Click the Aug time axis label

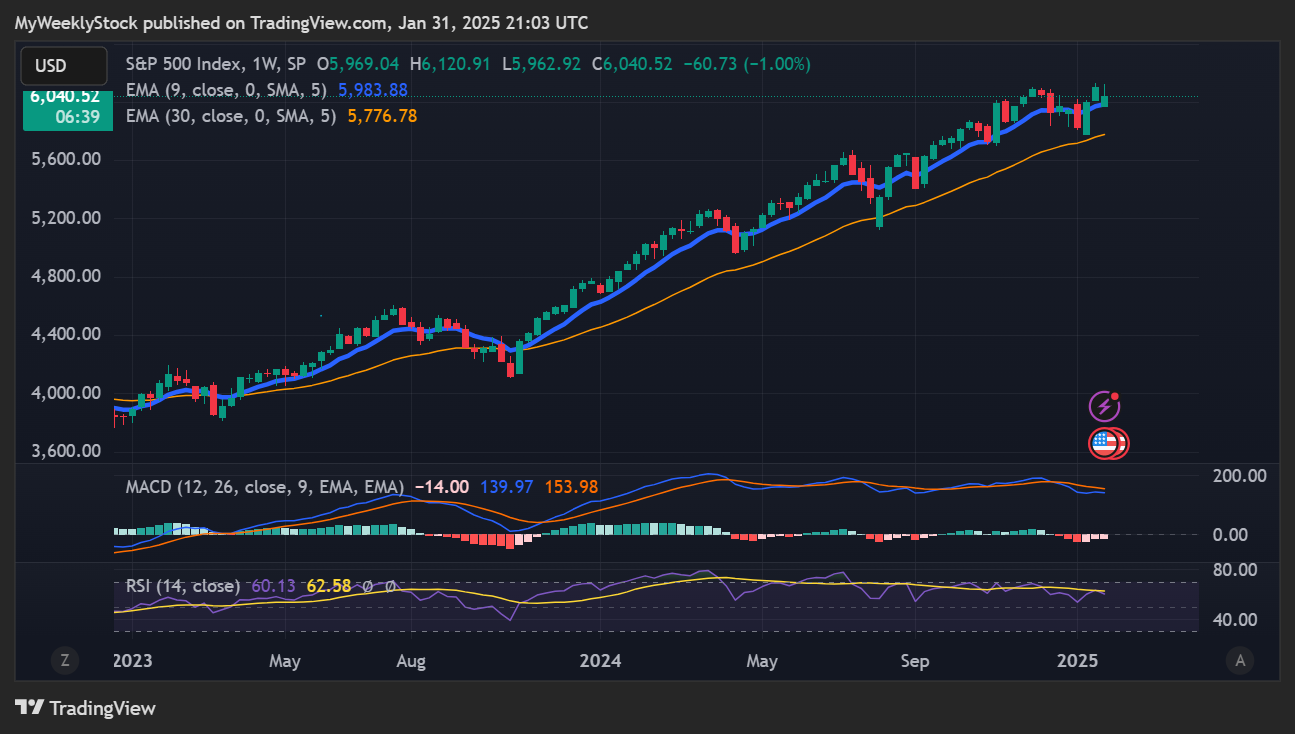tap(411, 661)
